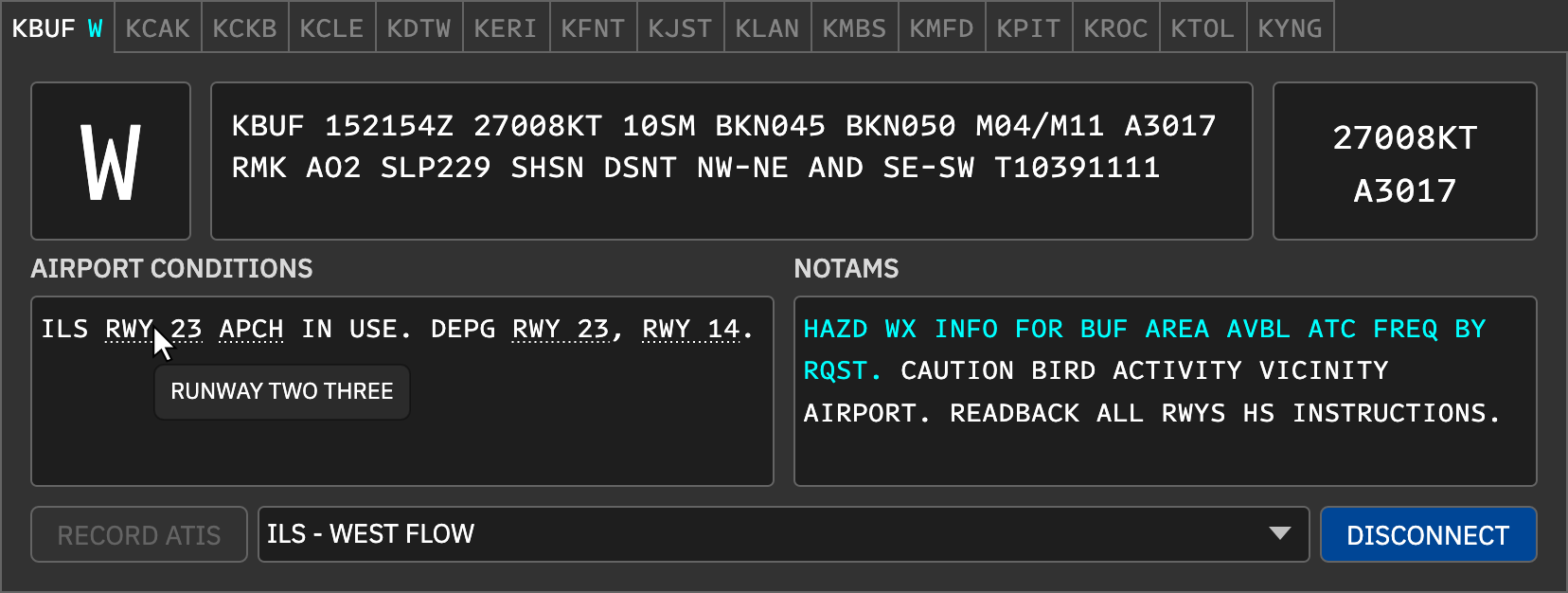
Task: Switch to the KCKB tab
Action: (245, 28)
